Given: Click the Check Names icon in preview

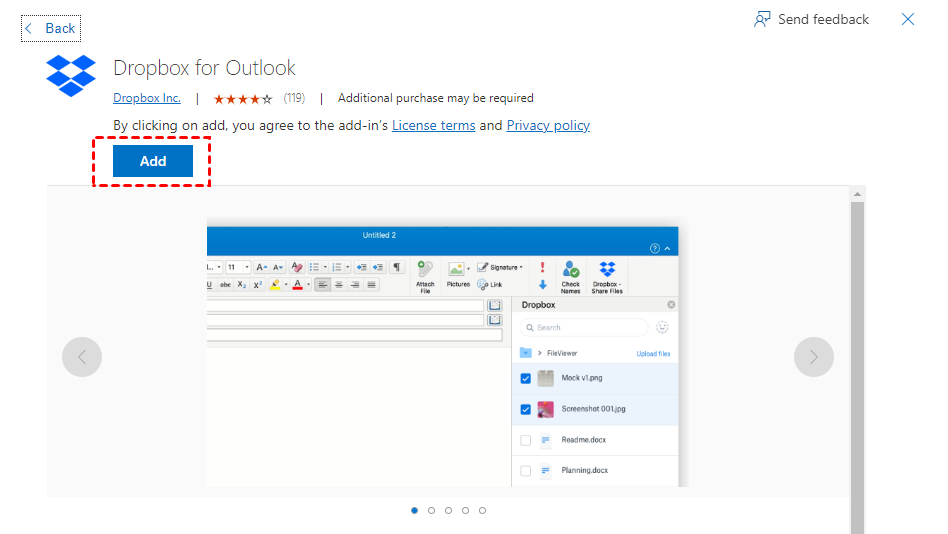Looking at the screenshot, I should coord(570,270).
